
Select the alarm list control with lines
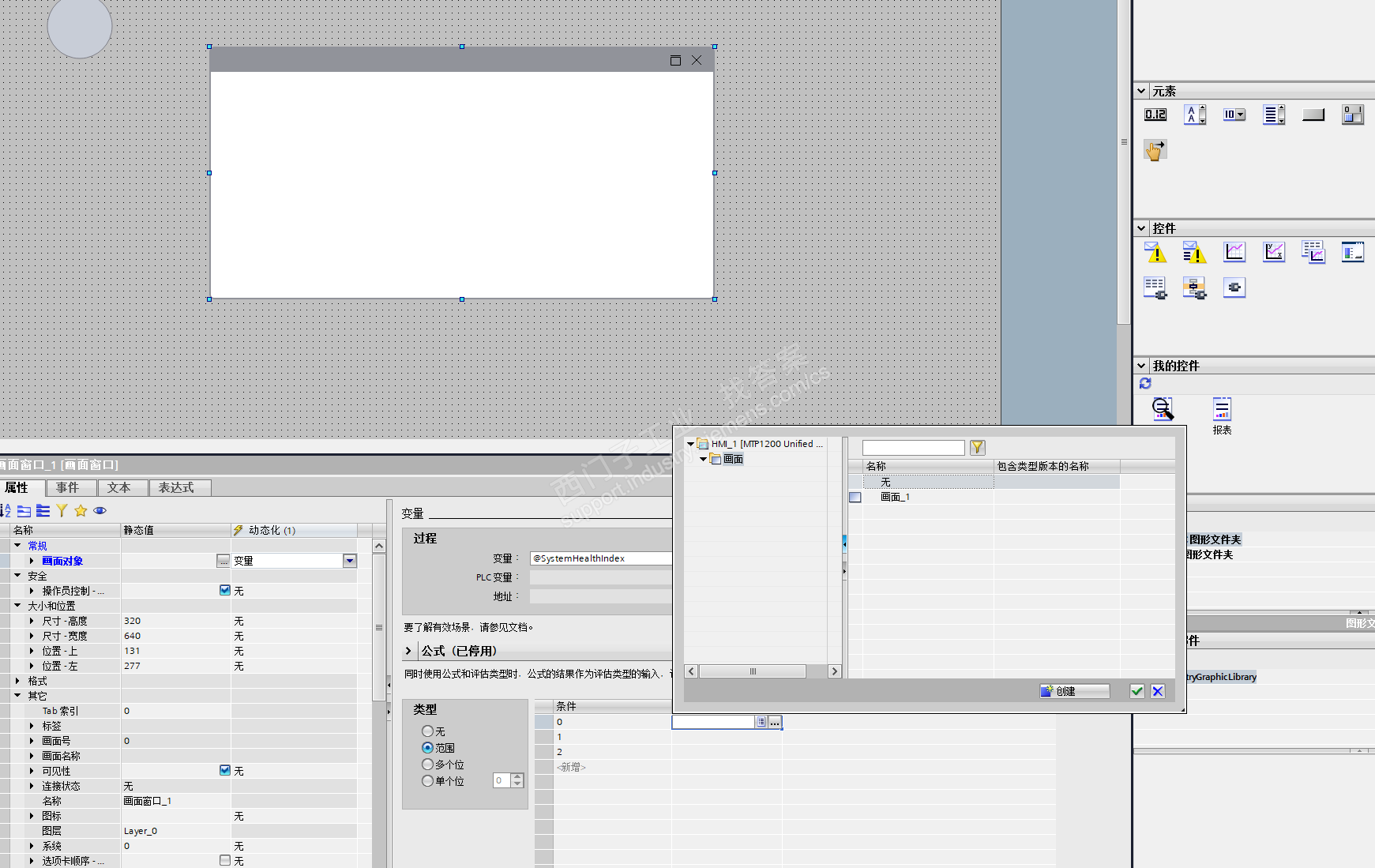[x=1195, y=252]
